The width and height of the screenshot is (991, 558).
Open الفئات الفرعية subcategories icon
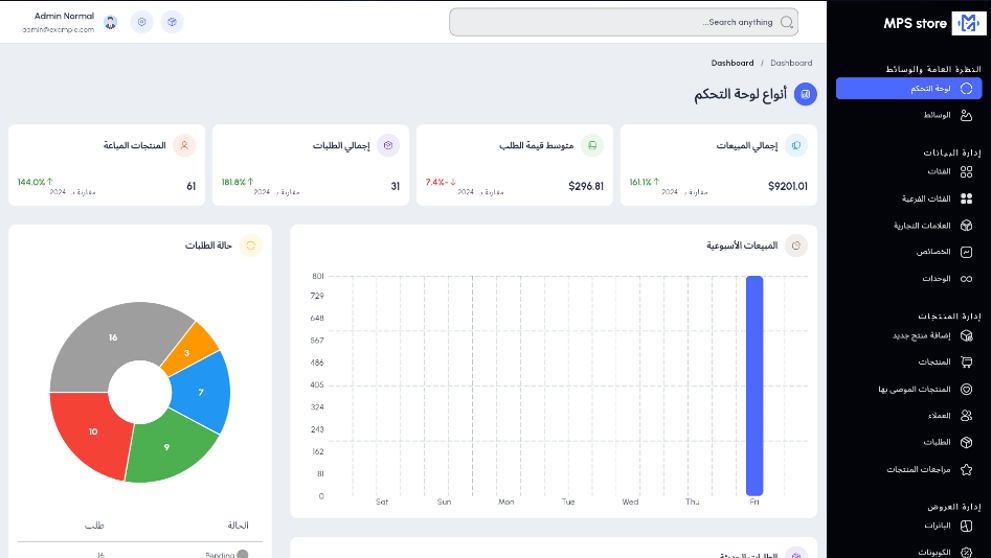tap(966, 198)
